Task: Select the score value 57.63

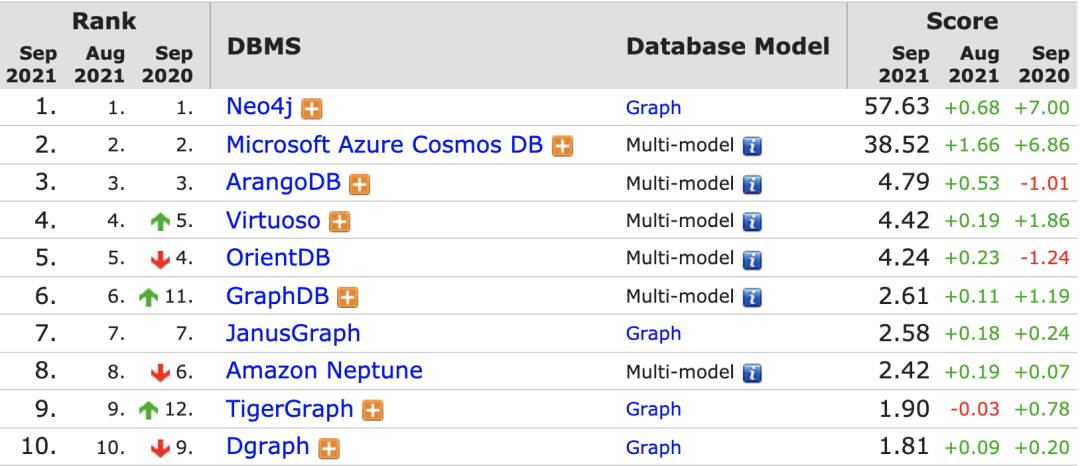Action: (x=896, y=107)
